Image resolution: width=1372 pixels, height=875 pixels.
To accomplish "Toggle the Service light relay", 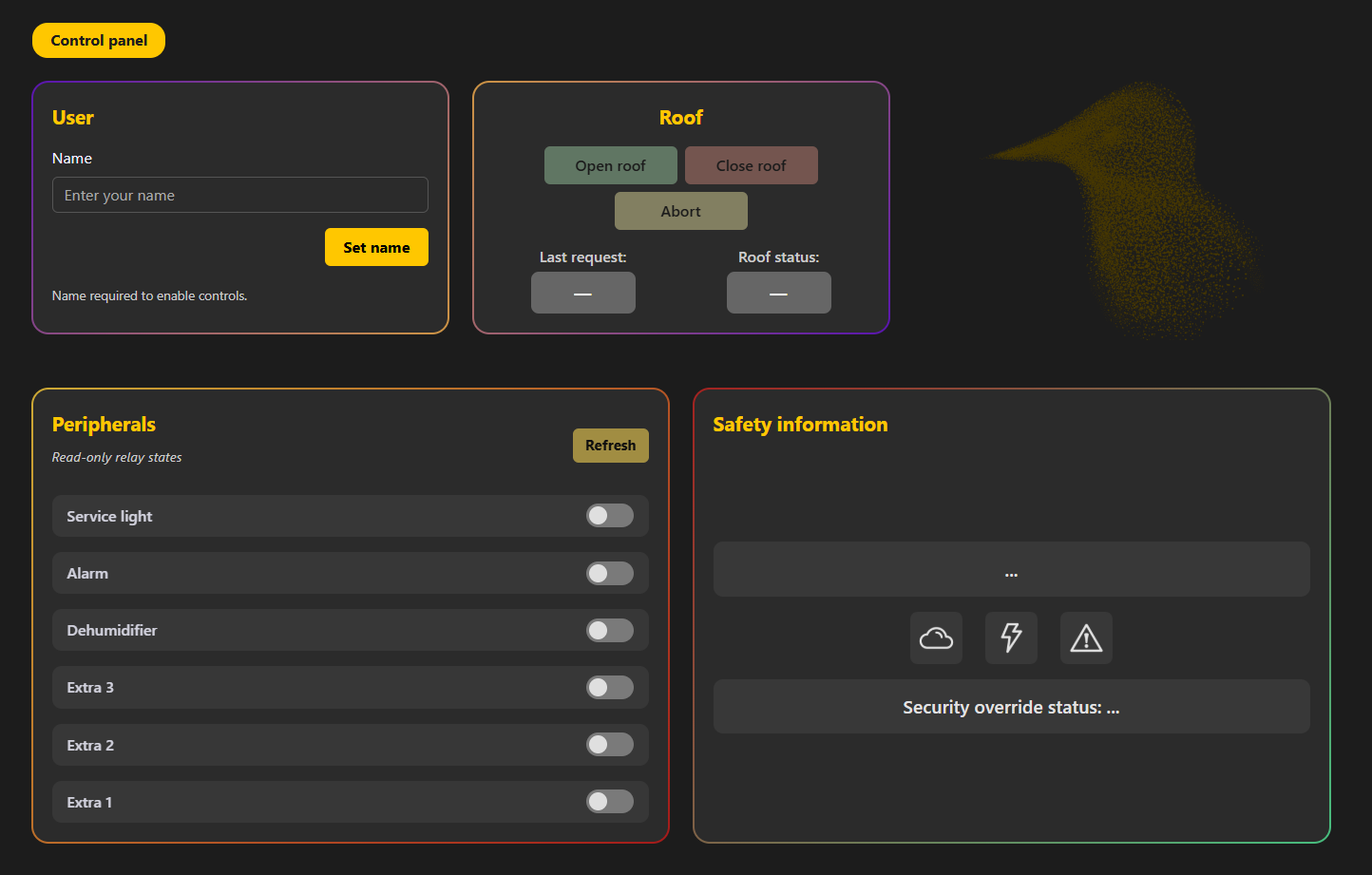I will click(609, 515).
